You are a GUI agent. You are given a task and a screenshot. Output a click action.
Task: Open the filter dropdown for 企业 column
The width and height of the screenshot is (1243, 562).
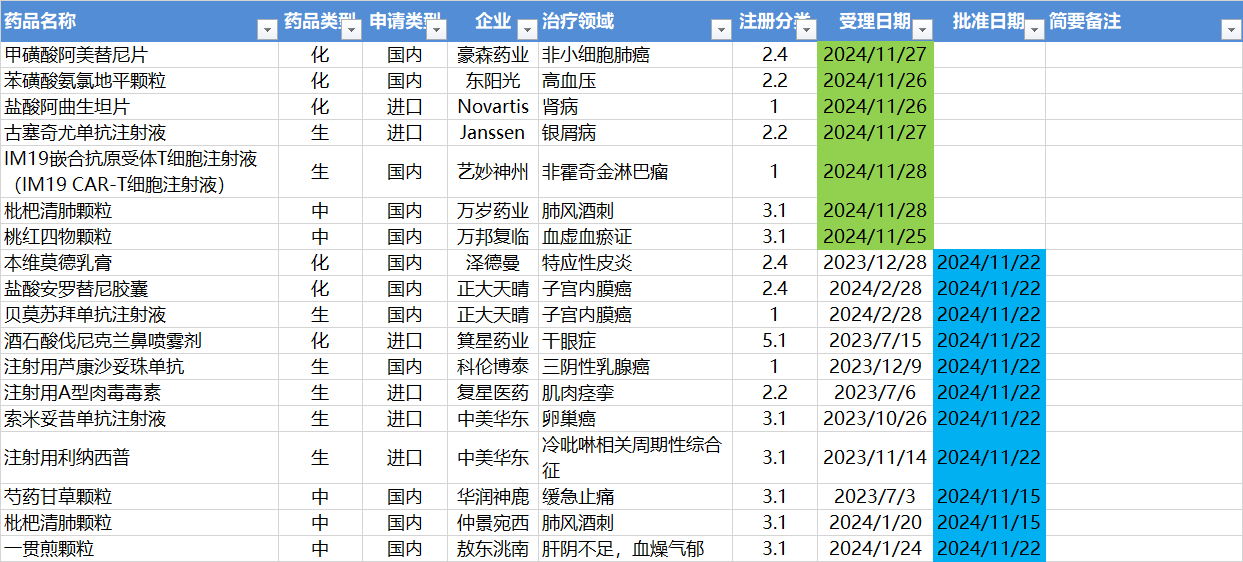click(526, 30)
